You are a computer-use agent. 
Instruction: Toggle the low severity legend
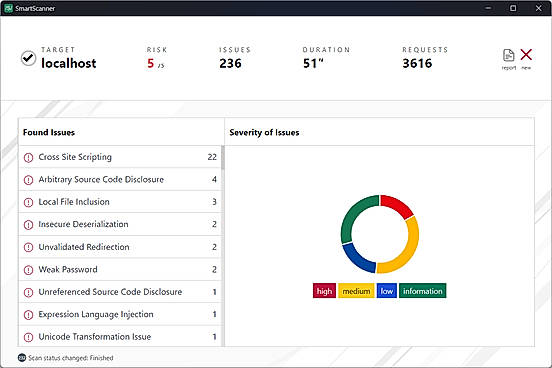point(387,291)
